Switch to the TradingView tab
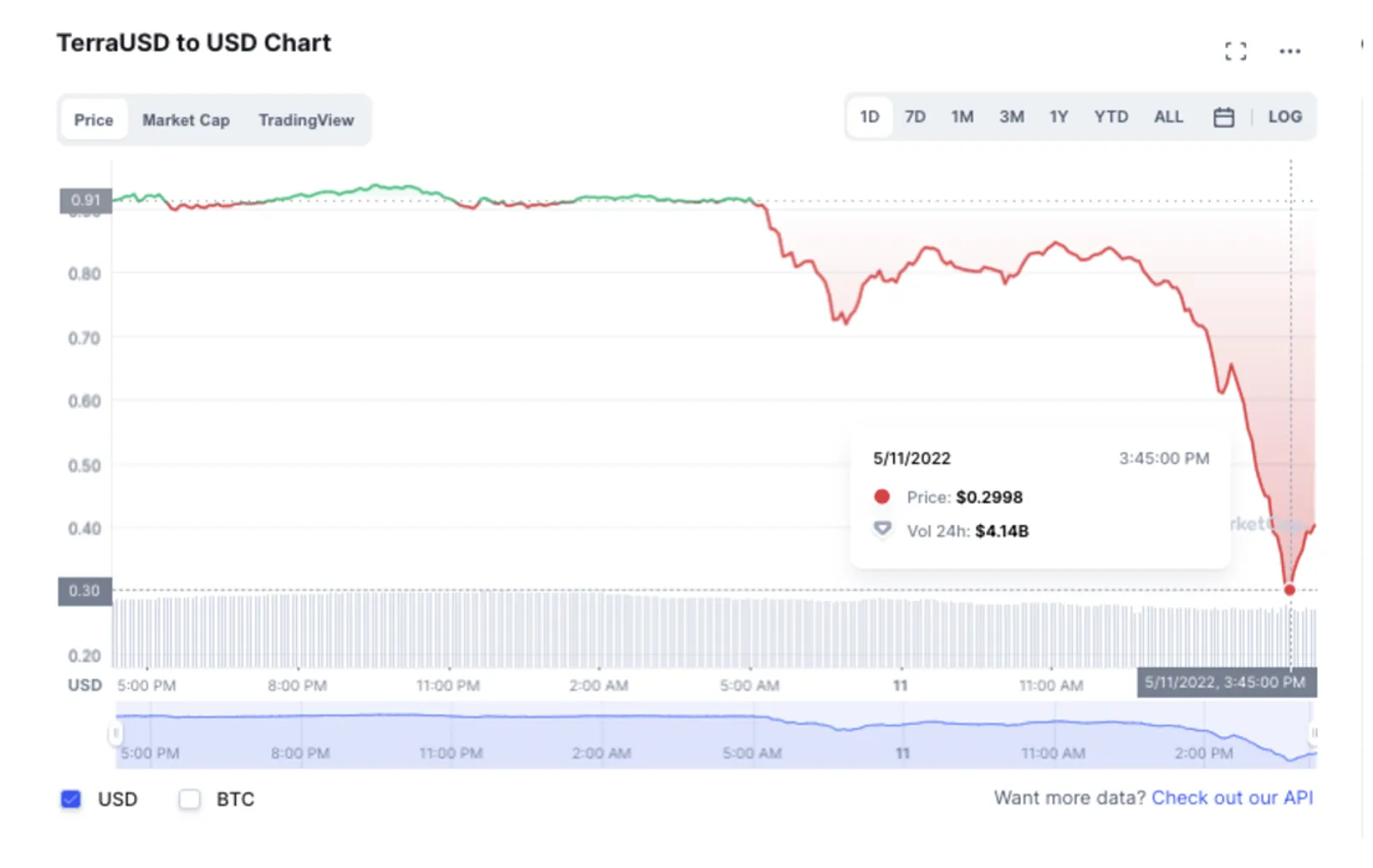The height and width of the screenshot is (868, 1373). coord(306,120)
